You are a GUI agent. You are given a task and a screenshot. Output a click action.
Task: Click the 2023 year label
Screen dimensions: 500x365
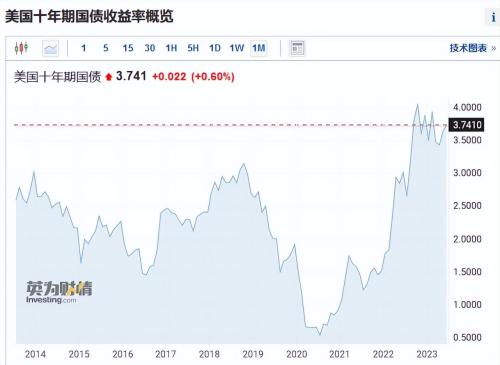pos(427,354)
